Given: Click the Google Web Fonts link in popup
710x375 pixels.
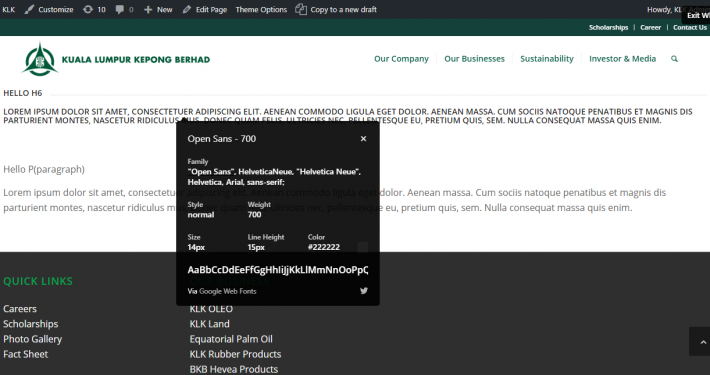Looking at the screenshot, I should coord(228,291).
